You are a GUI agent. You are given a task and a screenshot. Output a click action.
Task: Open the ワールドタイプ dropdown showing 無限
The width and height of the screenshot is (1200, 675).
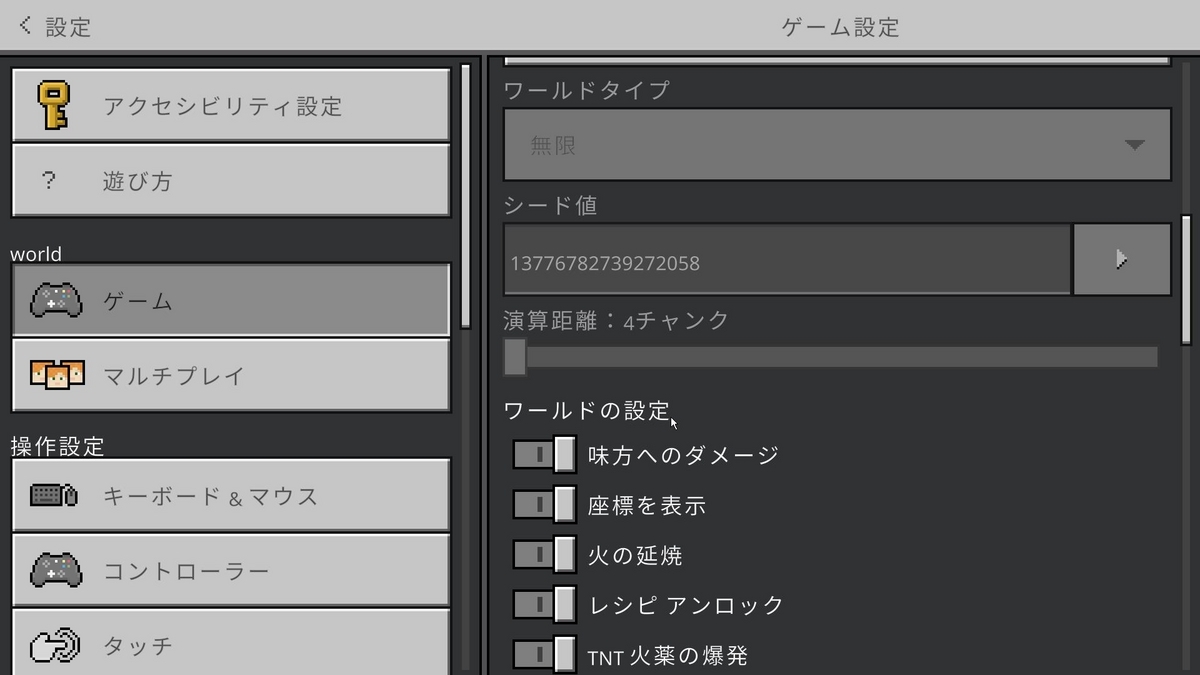pos(837,145)
